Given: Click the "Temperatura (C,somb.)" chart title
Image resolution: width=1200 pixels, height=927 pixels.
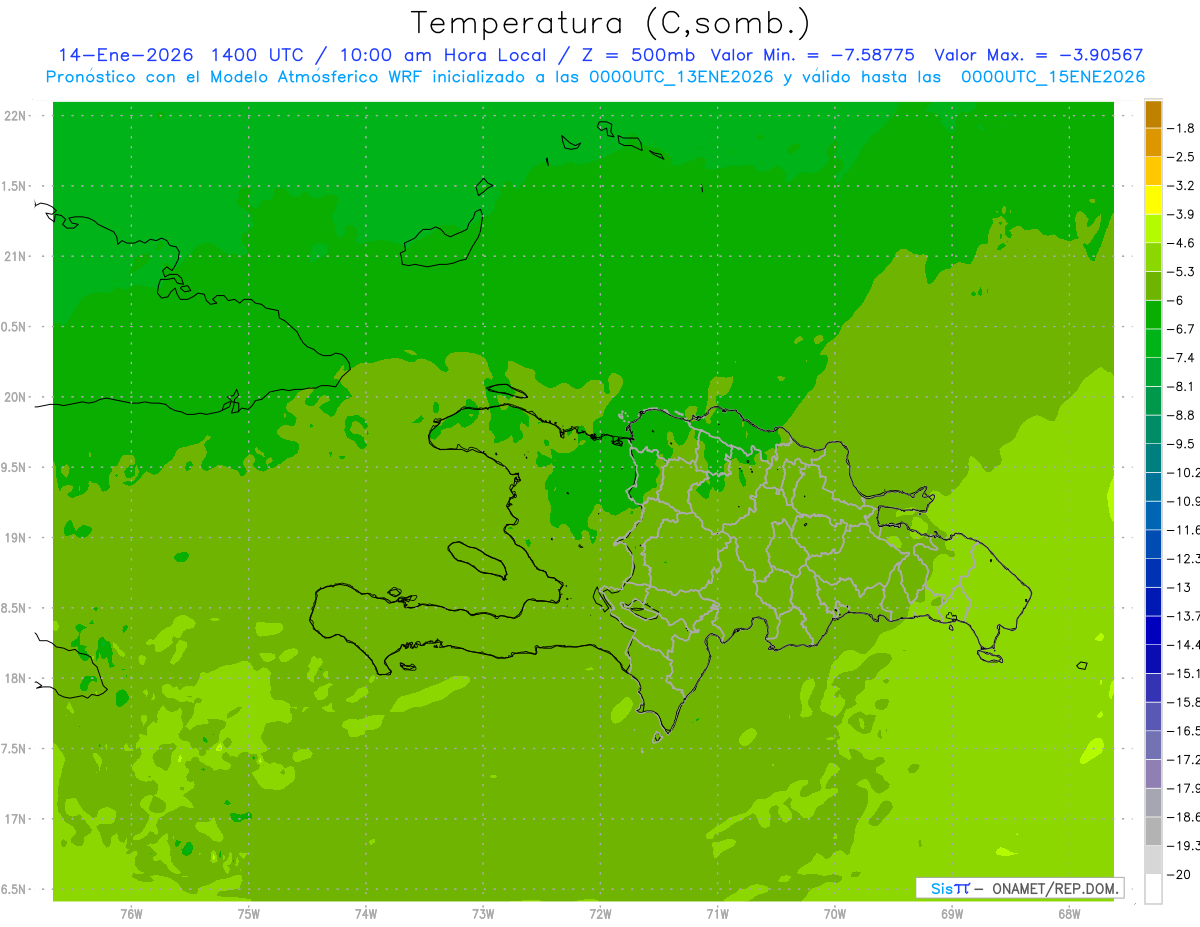Looking at the screenshot, I should point(610,23).
